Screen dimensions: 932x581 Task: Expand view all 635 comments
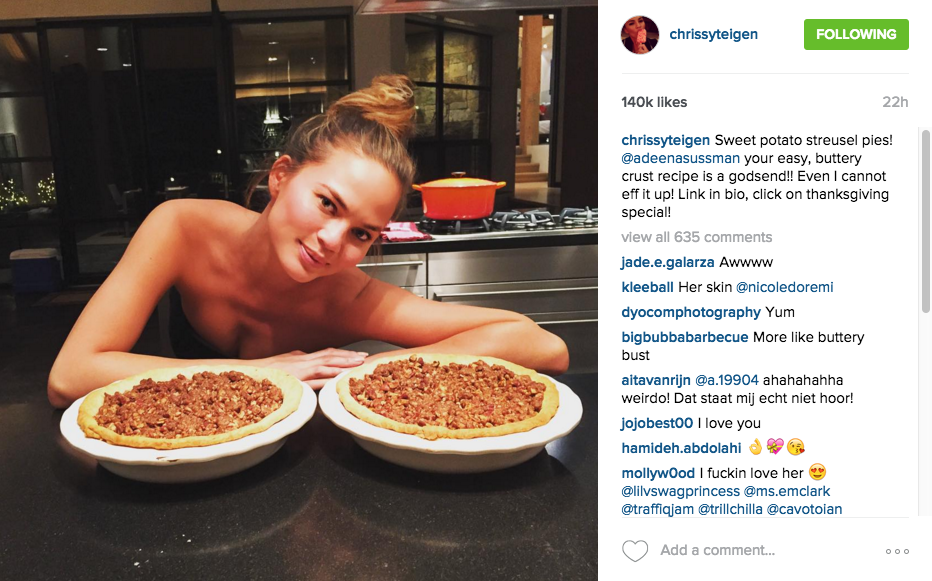coord(697,237)
